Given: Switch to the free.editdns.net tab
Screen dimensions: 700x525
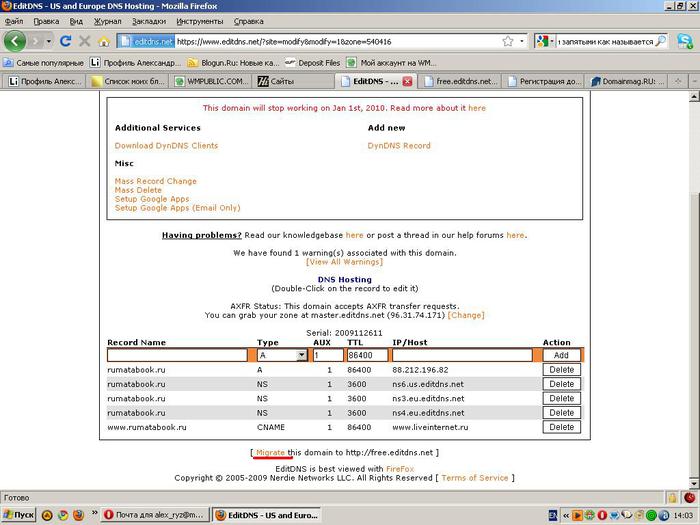Looking at the screenshot, I should coord(461,81).
